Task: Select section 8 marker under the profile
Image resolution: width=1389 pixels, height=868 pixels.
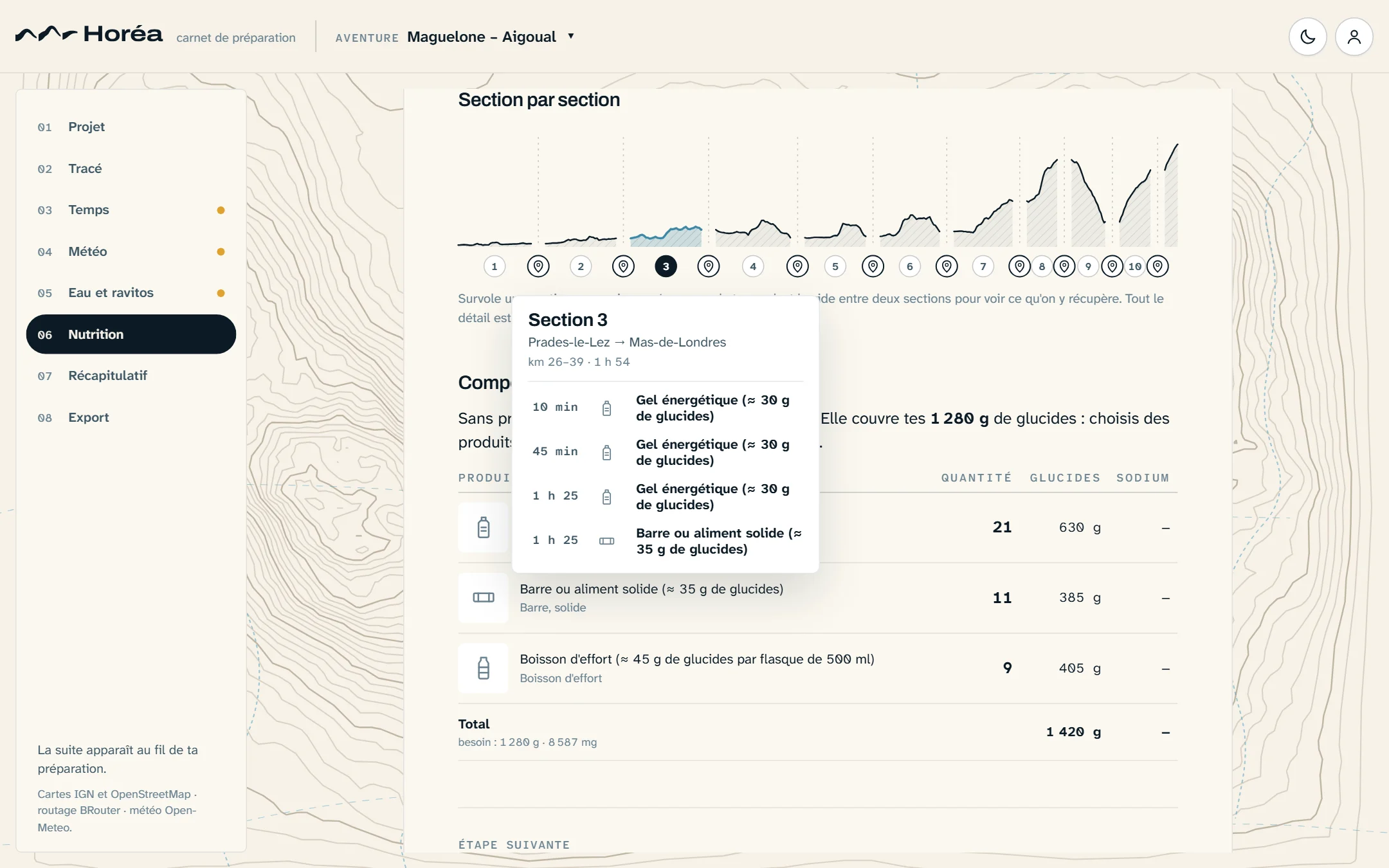Action: (x=1042, y=266)
